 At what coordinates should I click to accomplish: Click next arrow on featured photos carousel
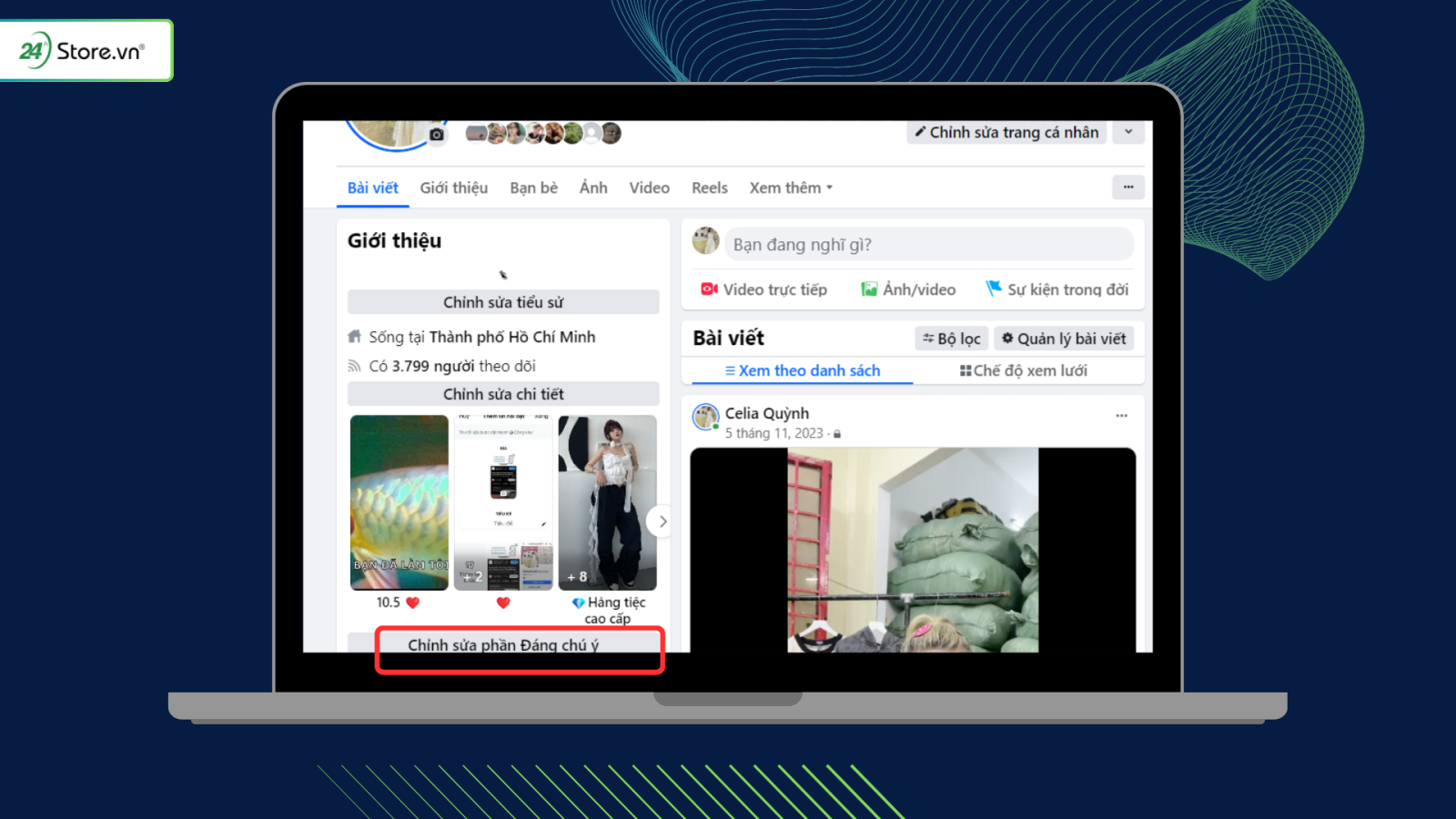pyautogui.click(x=662, y=521)
